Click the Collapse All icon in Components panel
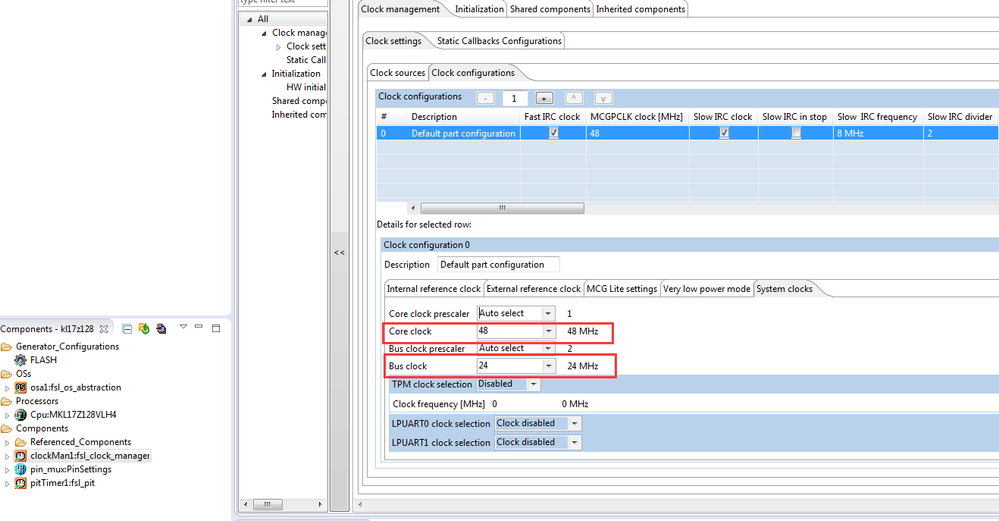The image size is (999, 521). (x=127, y=329)
